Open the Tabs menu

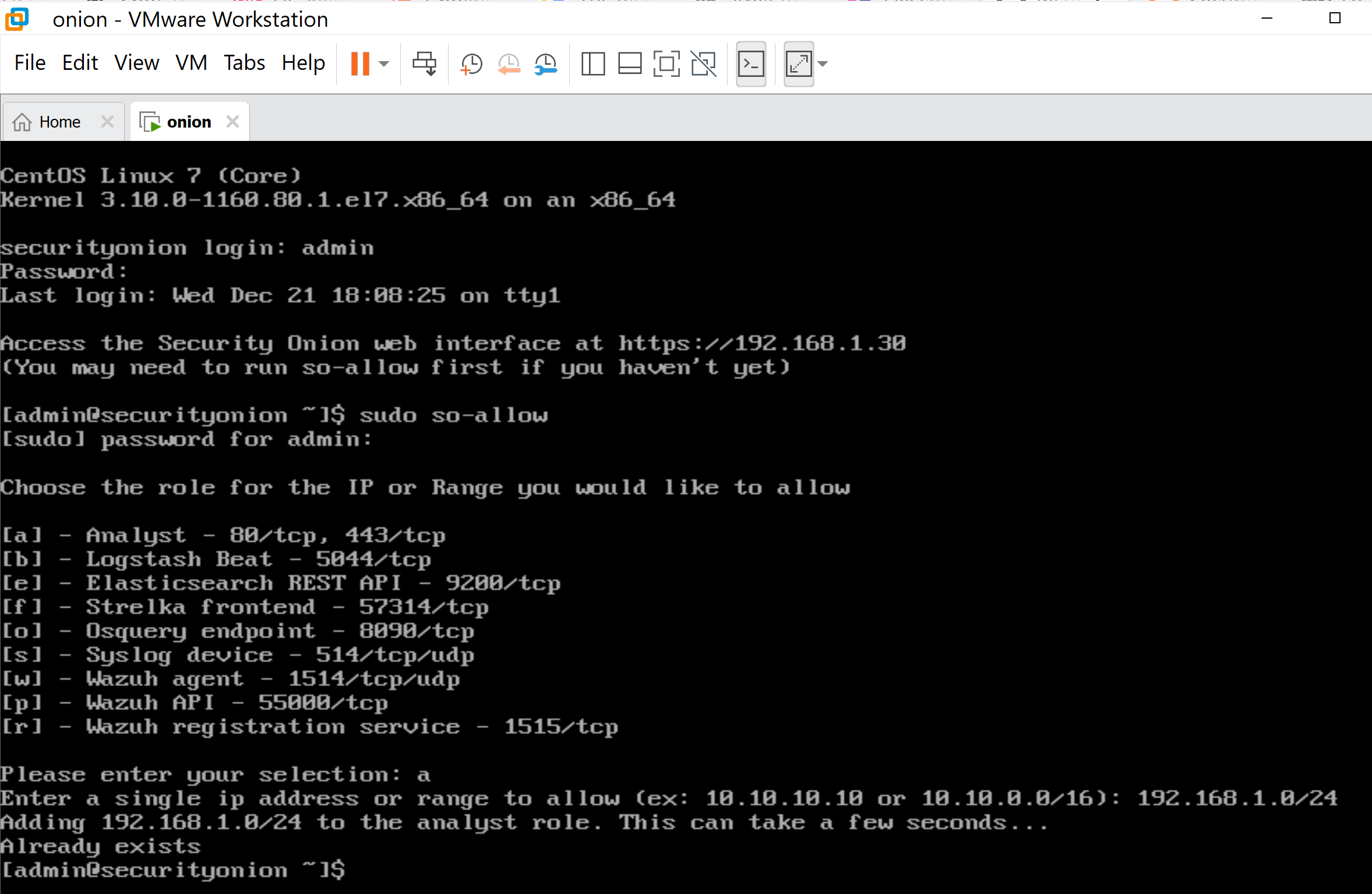[245, 62]
